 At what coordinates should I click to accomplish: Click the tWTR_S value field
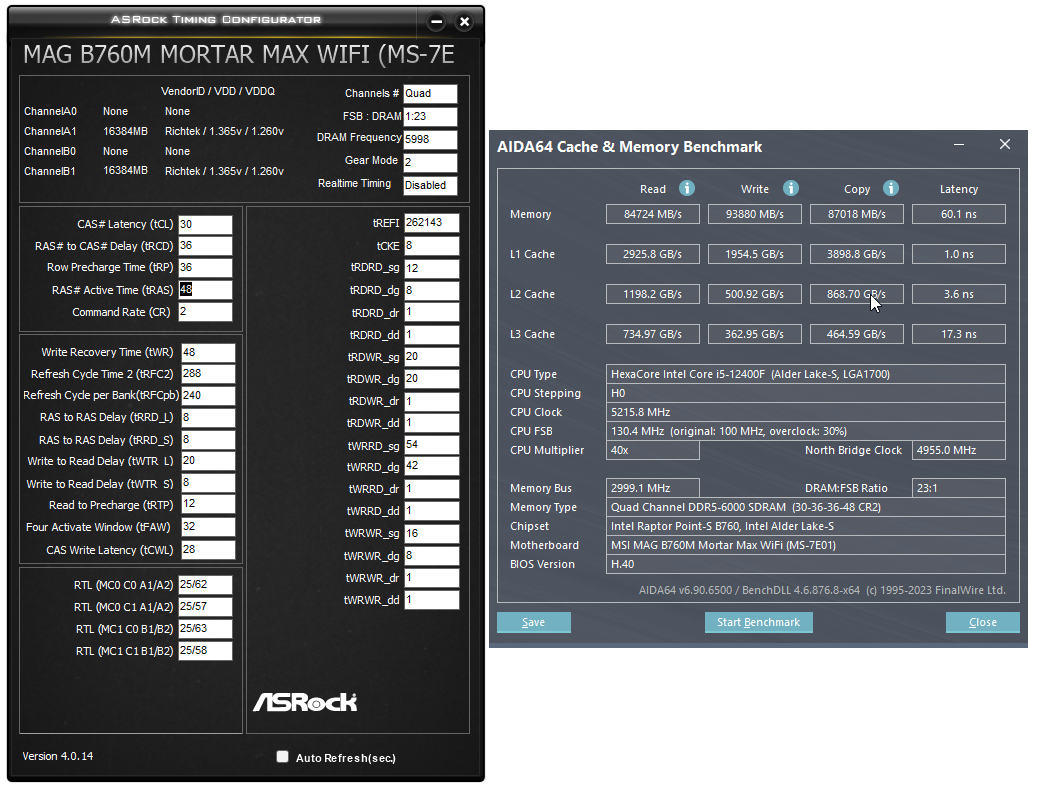208,483
